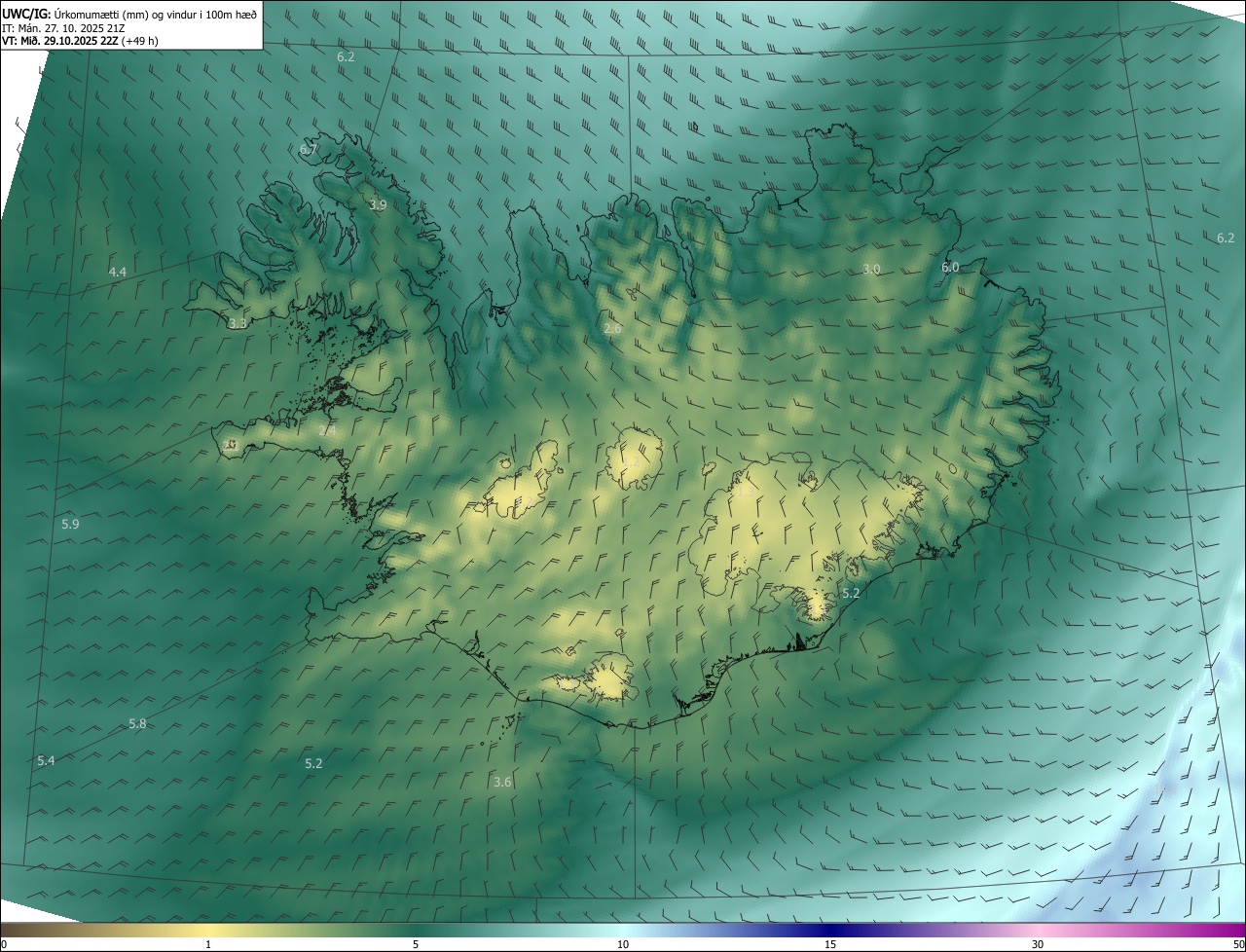Image resolution: width=1246 pixels, height=952 pixels.
Task: Click the '5' tick on the color scale
Action: coord(416,944)
